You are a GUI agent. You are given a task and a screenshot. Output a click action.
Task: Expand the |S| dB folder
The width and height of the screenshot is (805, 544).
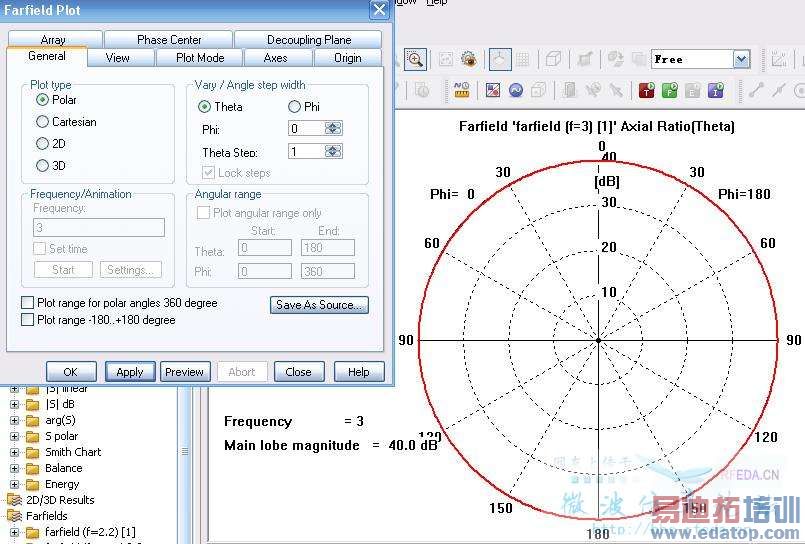(14, 404)
